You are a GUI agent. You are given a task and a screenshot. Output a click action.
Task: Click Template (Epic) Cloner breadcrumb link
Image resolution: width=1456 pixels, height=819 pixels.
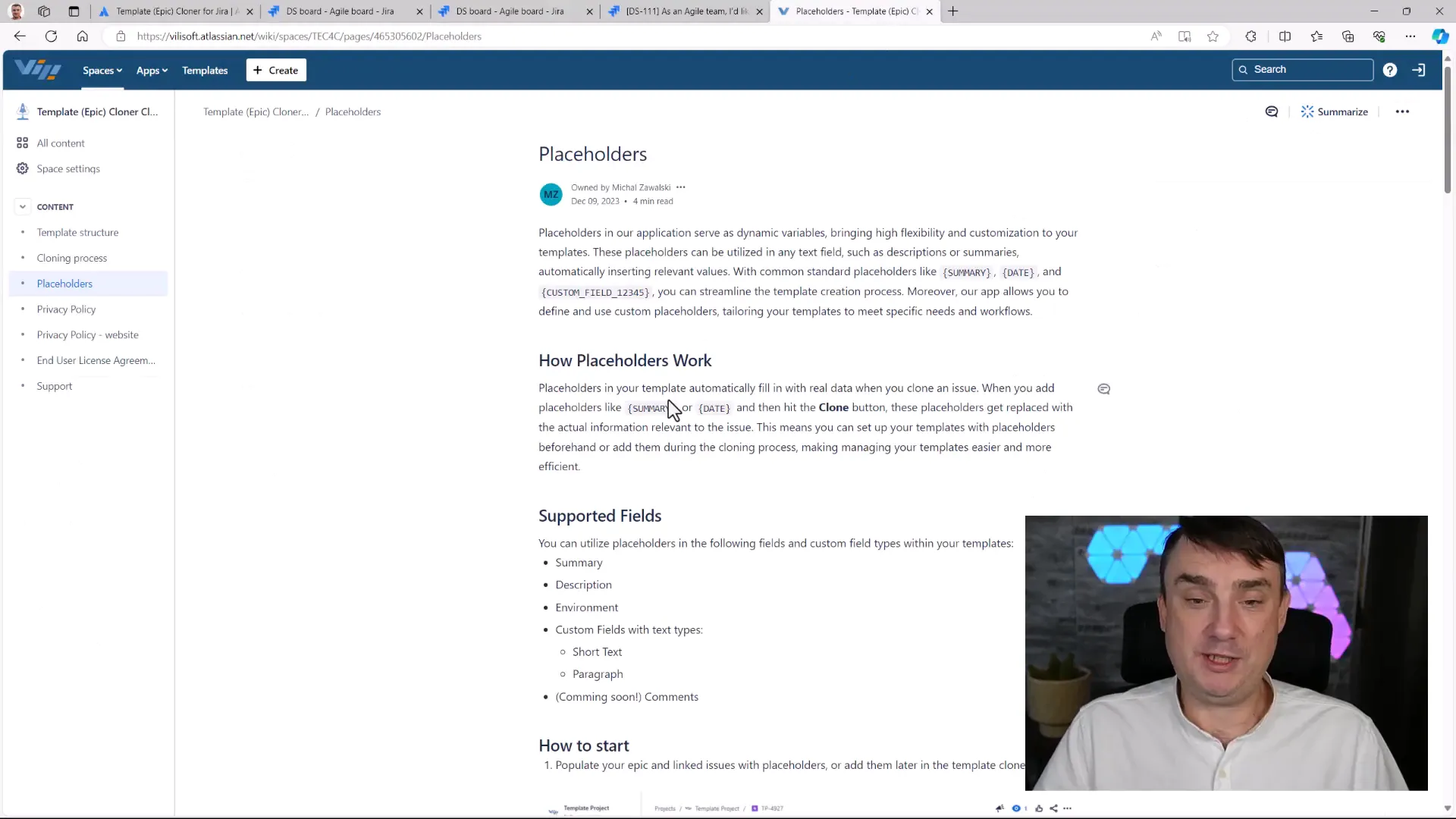coord(256,111)
